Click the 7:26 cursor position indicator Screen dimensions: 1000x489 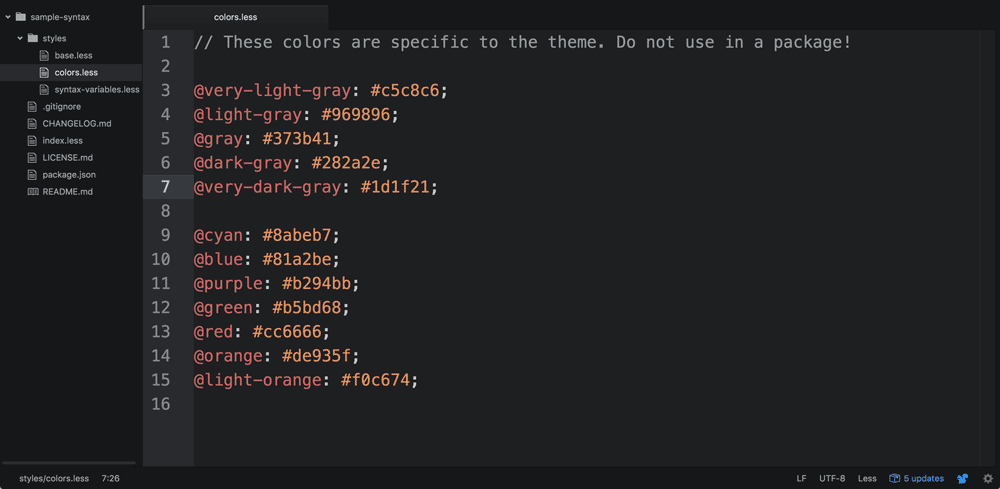pyautogui.click(x=111, y=479)
